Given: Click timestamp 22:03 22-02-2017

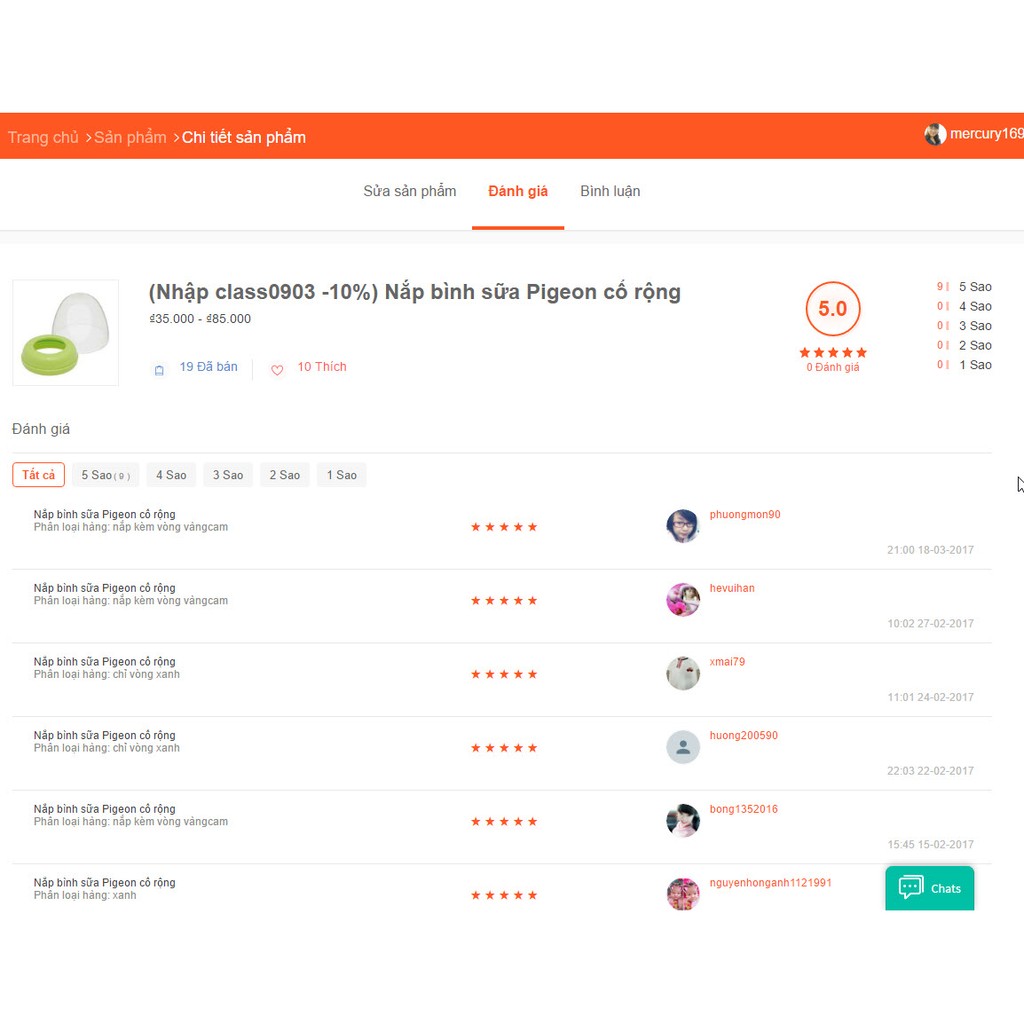Looking at the screenshot, I should 930,772.
